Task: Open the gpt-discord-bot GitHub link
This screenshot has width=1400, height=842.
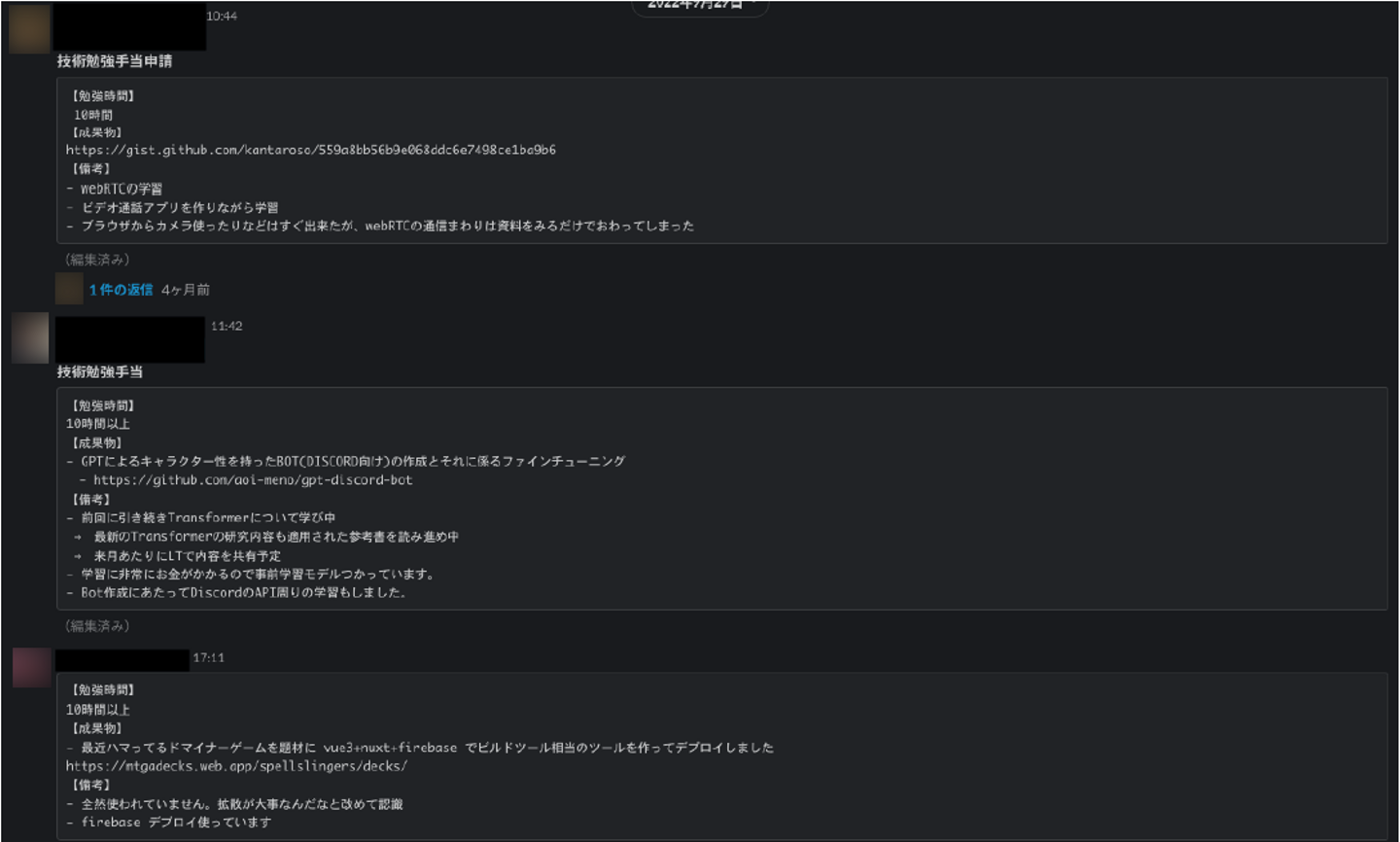Action: [253, 479]
